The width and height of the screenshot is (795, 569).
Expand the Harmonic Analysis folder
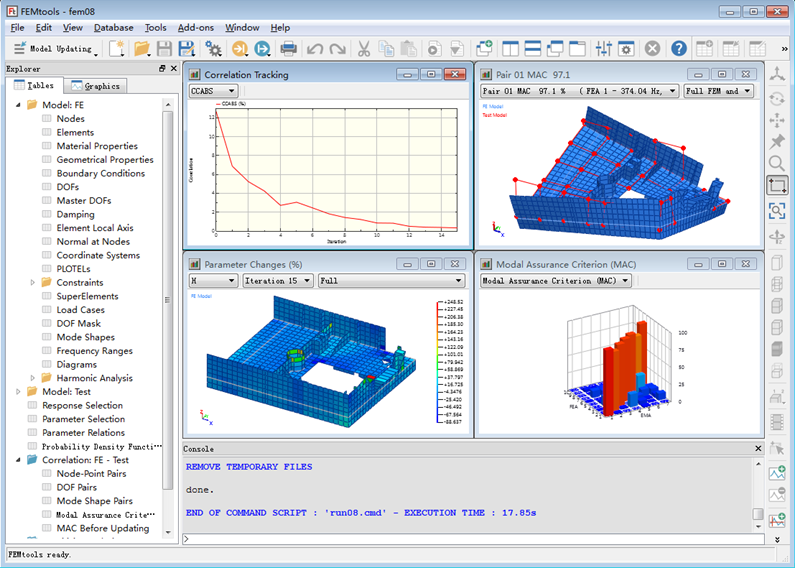32,378
